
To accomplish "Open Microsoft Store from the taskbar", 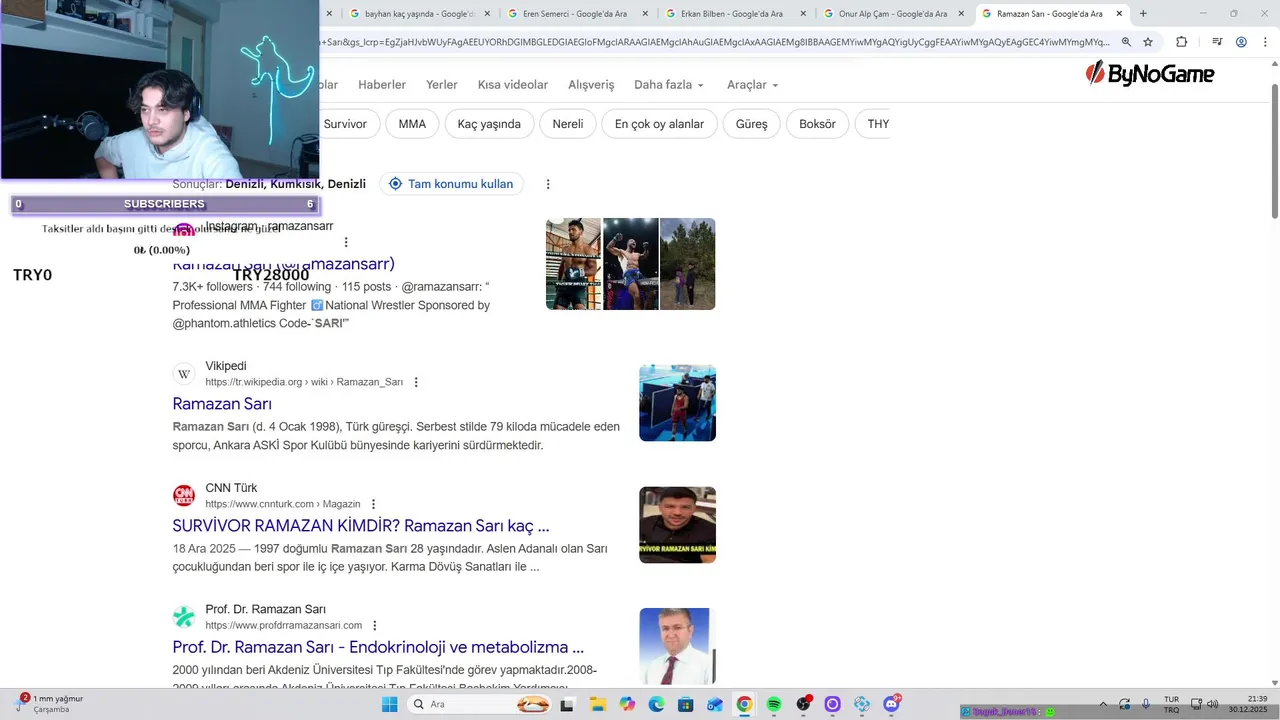I will [685, 704].
